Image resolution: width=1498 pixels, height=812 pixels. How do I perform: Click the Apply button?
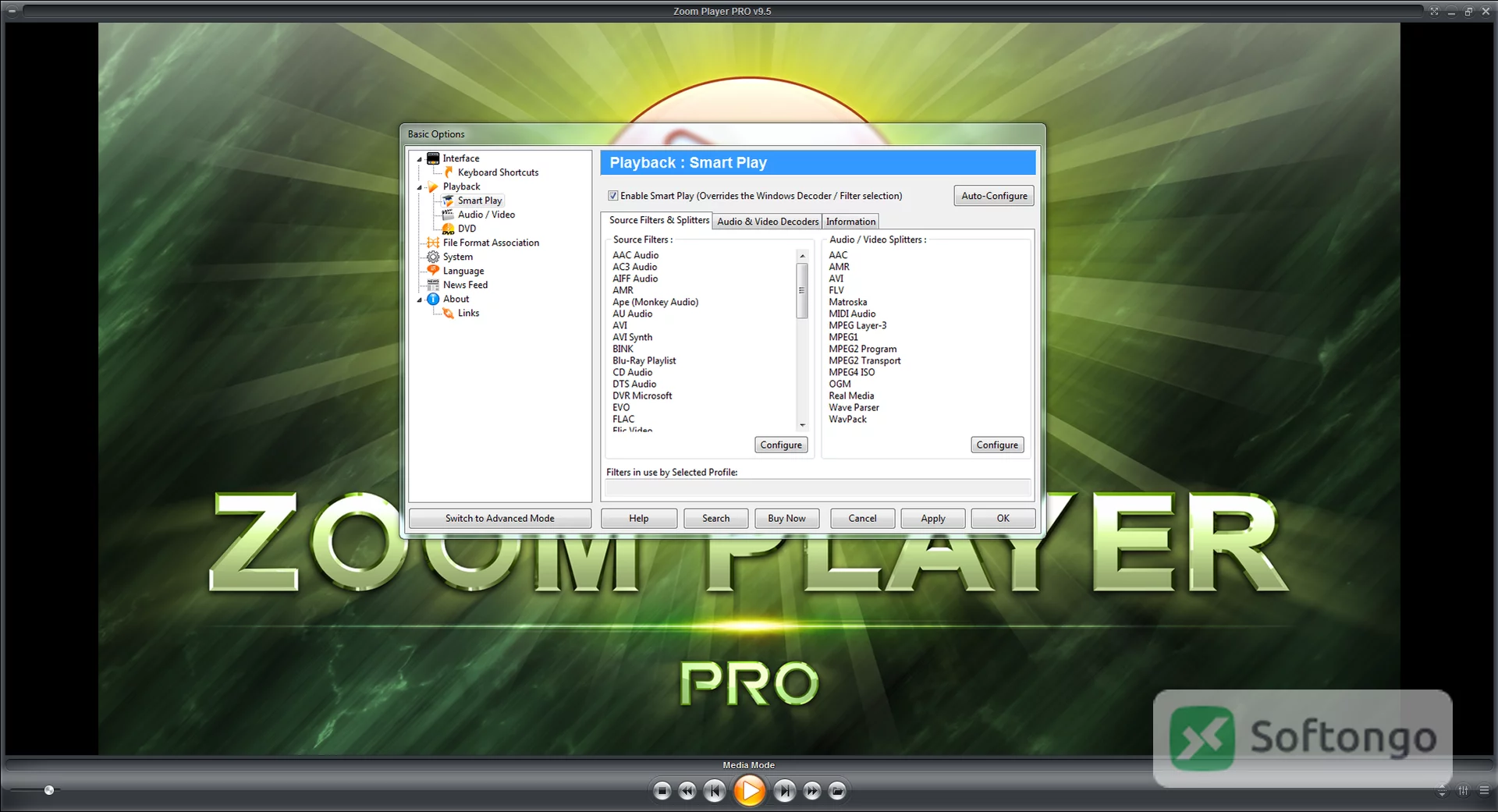tap(933, 518)
